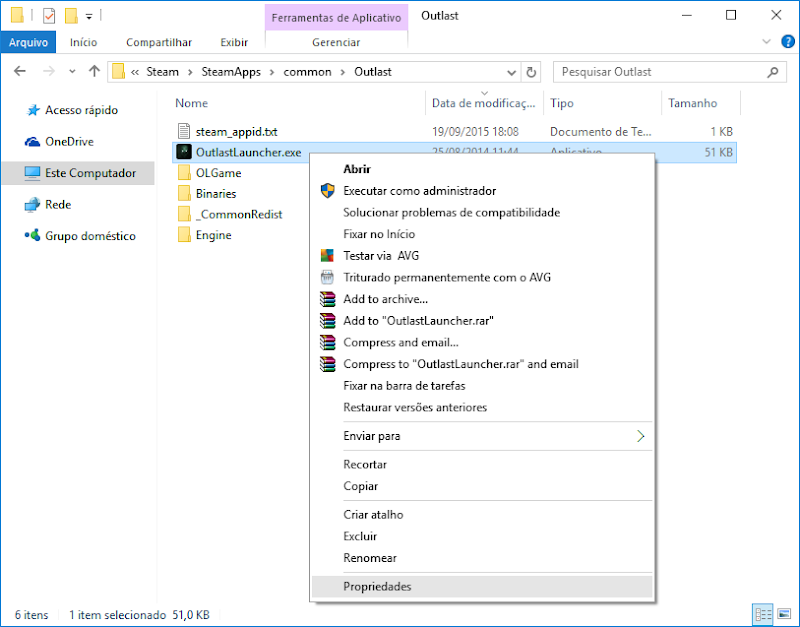This screenshot has height=627, width=800.
Task: Choose Add to "OutlastLauncher.rar"
Action: tap(482, 321)
